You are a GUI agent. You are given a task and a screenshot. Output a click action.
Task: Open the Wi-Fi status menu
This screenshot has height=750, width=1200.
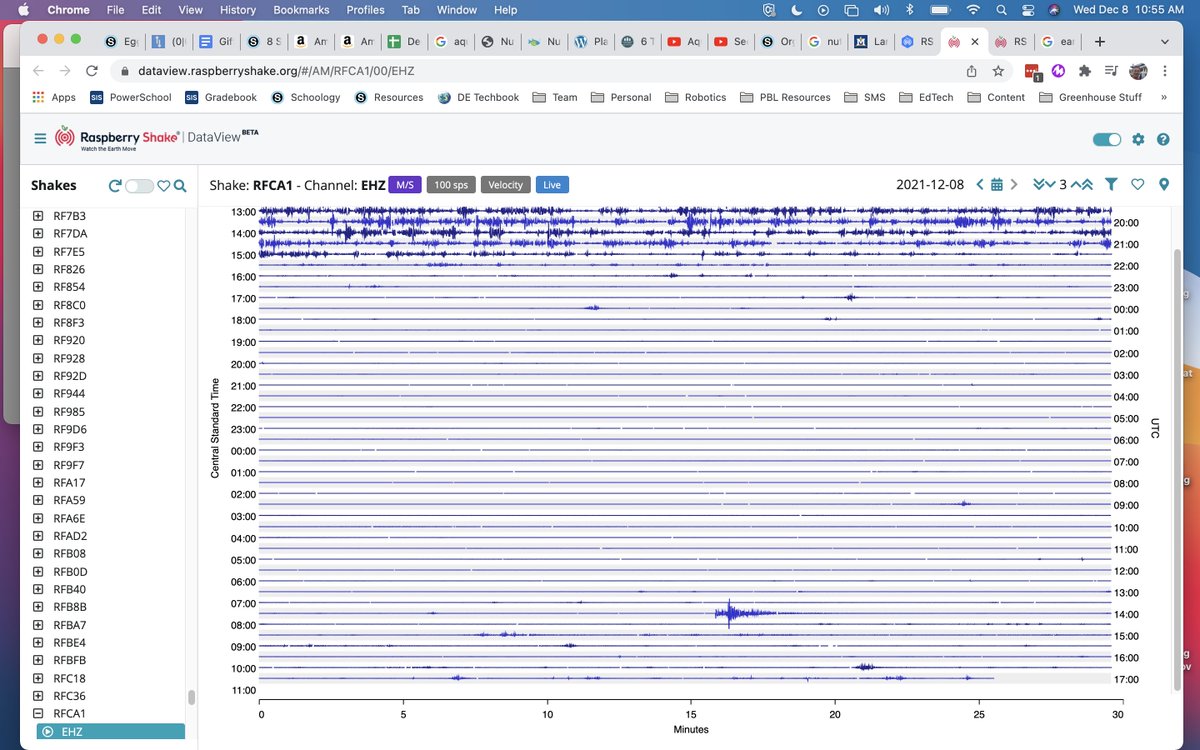pyautogui.click(x=972, y=10)
